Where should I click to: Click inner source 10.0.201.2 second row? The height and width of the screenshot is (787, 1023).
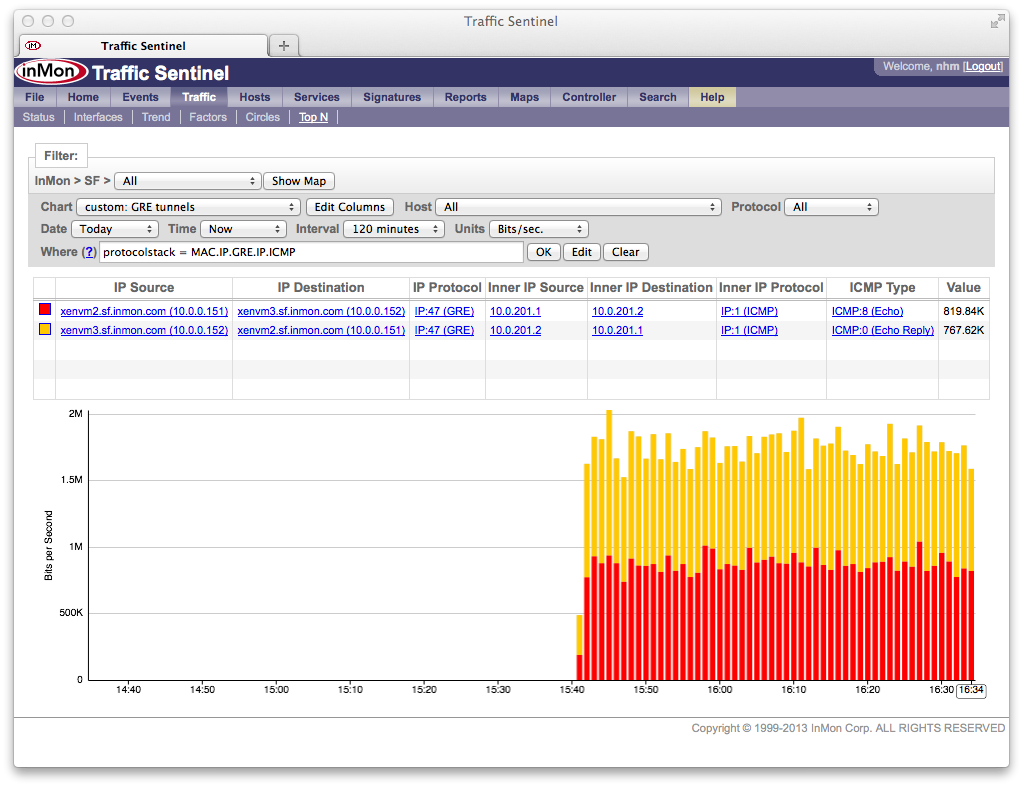pos(515,330)
